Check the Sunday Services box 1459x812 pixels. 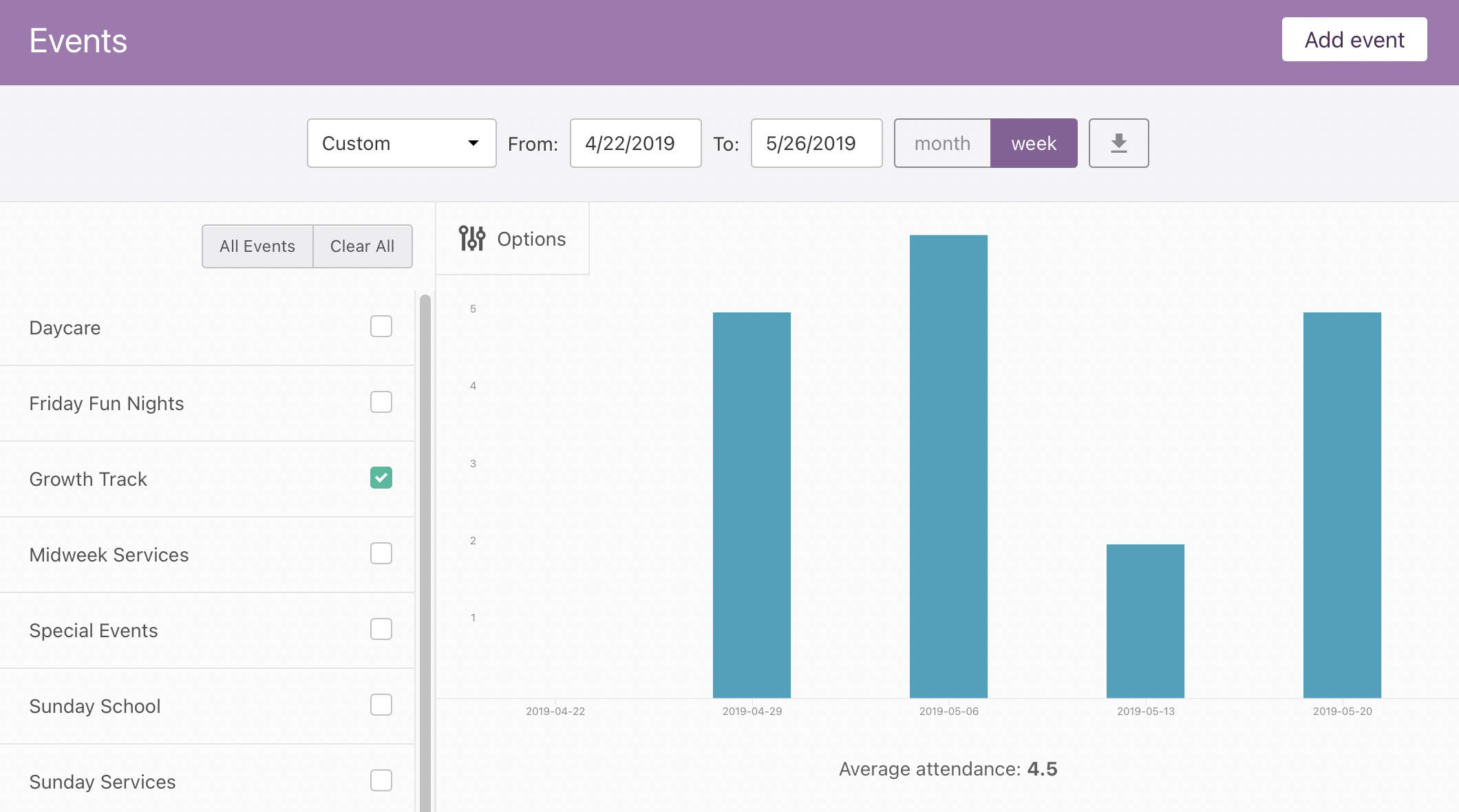(x=381, y=780)
